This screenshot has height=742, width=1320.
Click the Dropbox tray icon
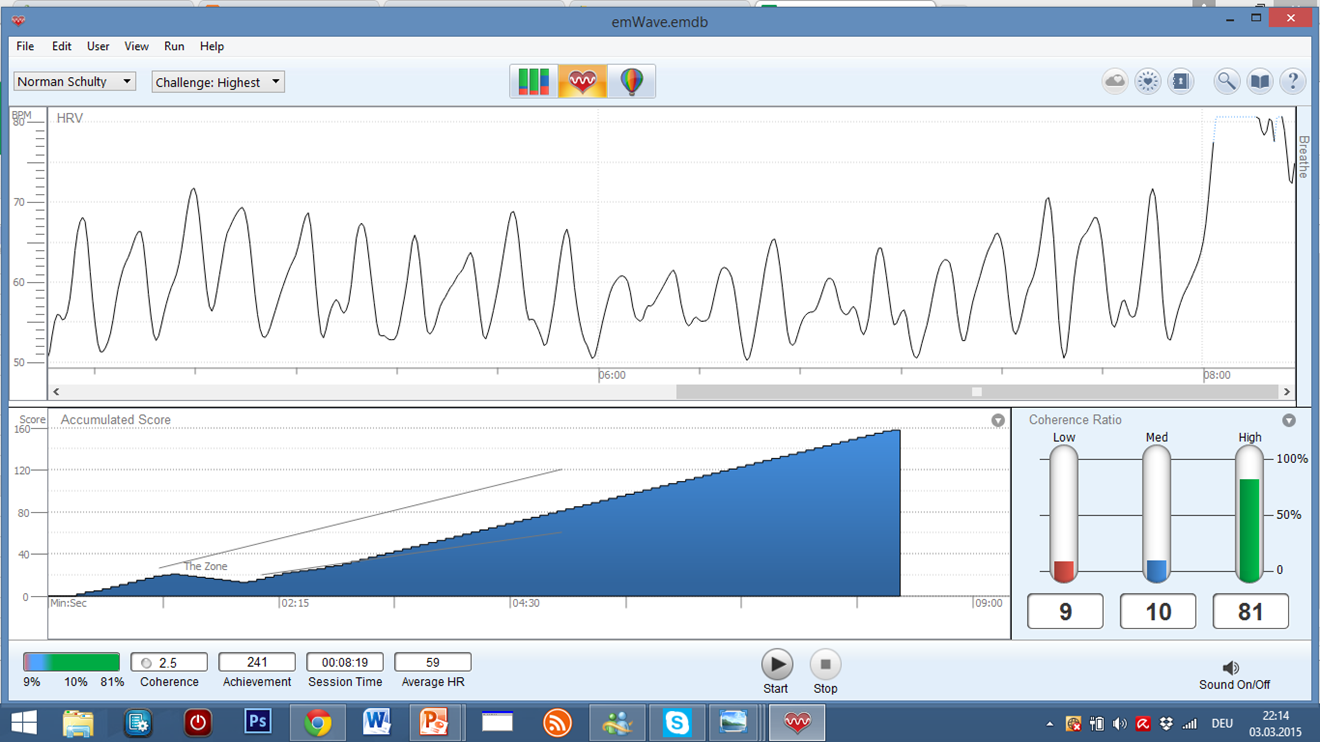point(1165,723)
